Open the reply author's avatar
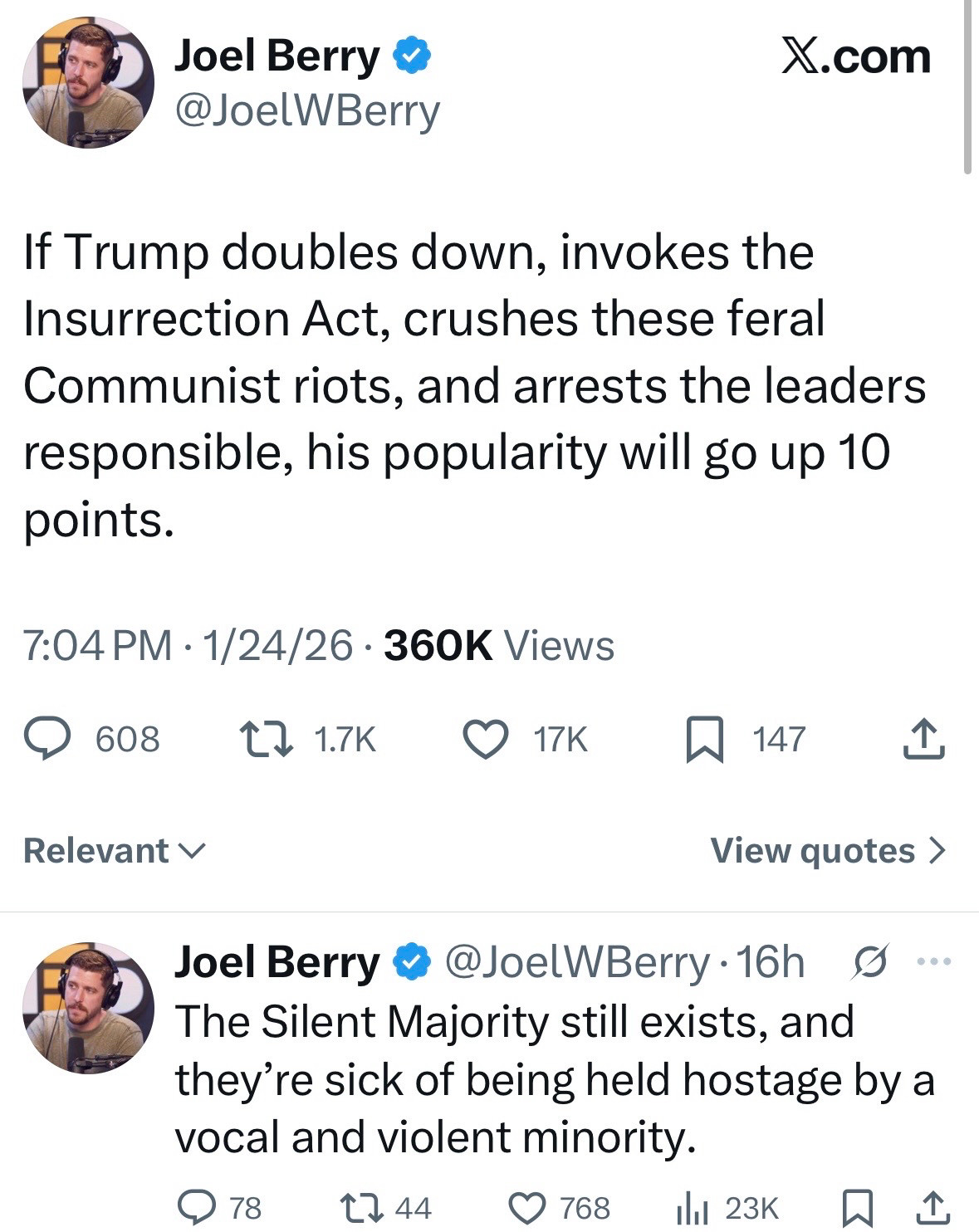The image size is (979, 1232). 88,1007
